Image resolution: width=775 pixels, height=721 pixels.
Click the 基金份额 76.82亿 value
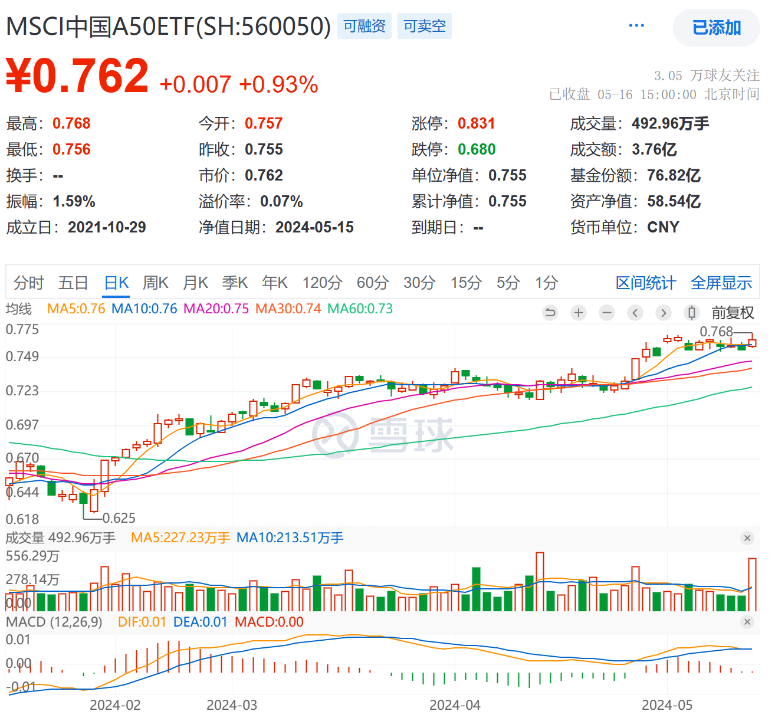click(635, 175)
